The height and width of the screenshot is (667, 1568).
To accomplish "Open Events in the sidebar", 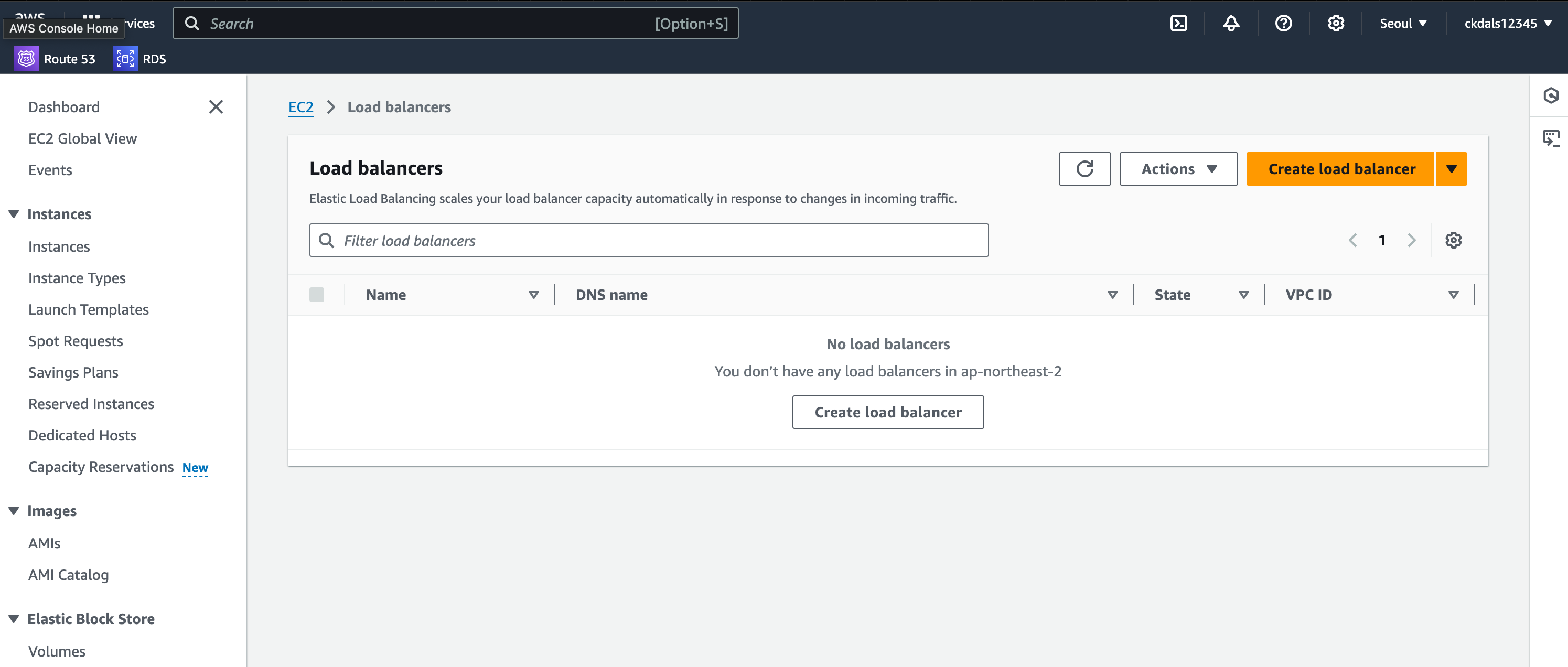I will (50, 170).
